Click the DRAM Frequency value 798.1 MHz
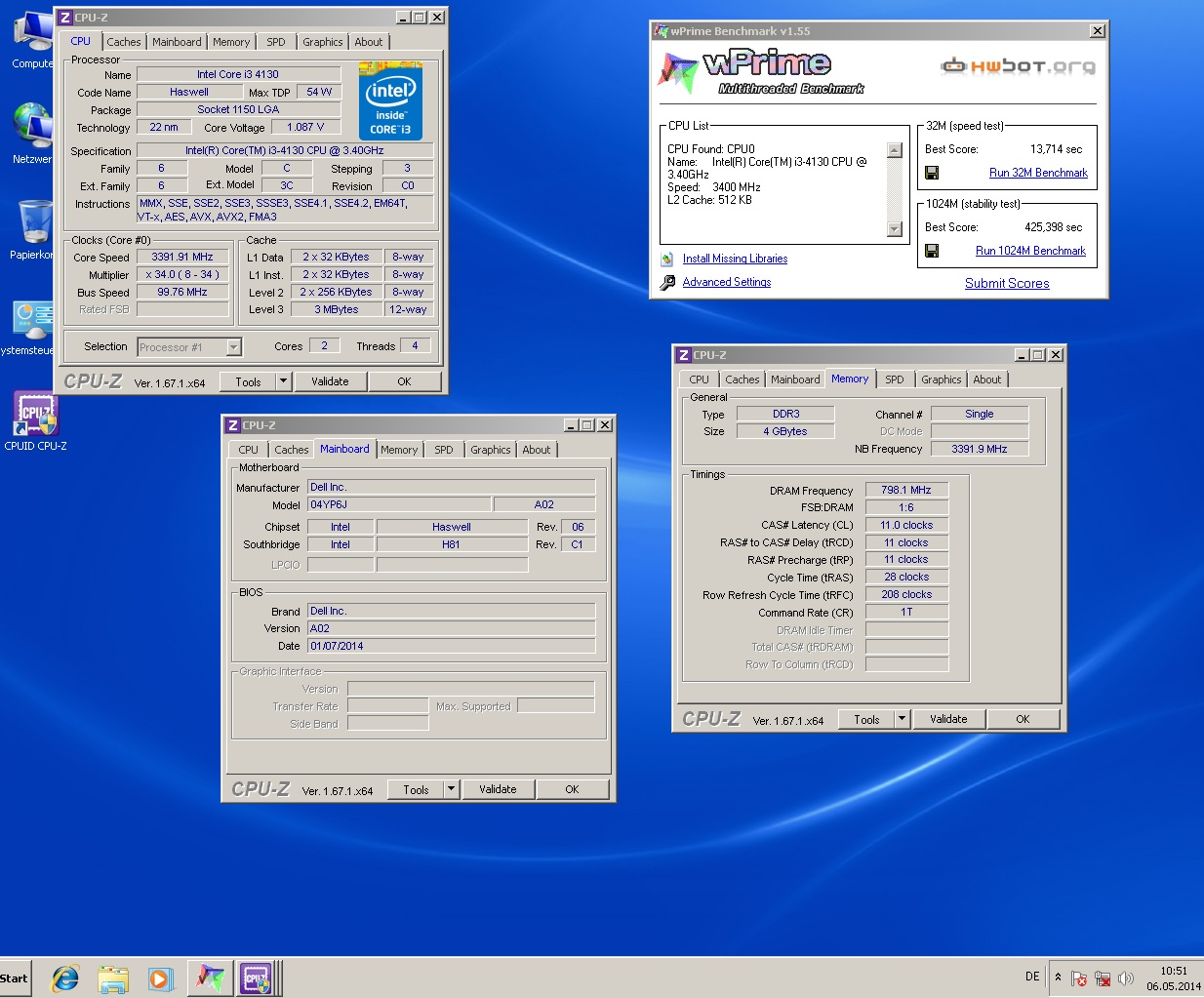The width and height of the screenshot is (1204, 998). 906,490
